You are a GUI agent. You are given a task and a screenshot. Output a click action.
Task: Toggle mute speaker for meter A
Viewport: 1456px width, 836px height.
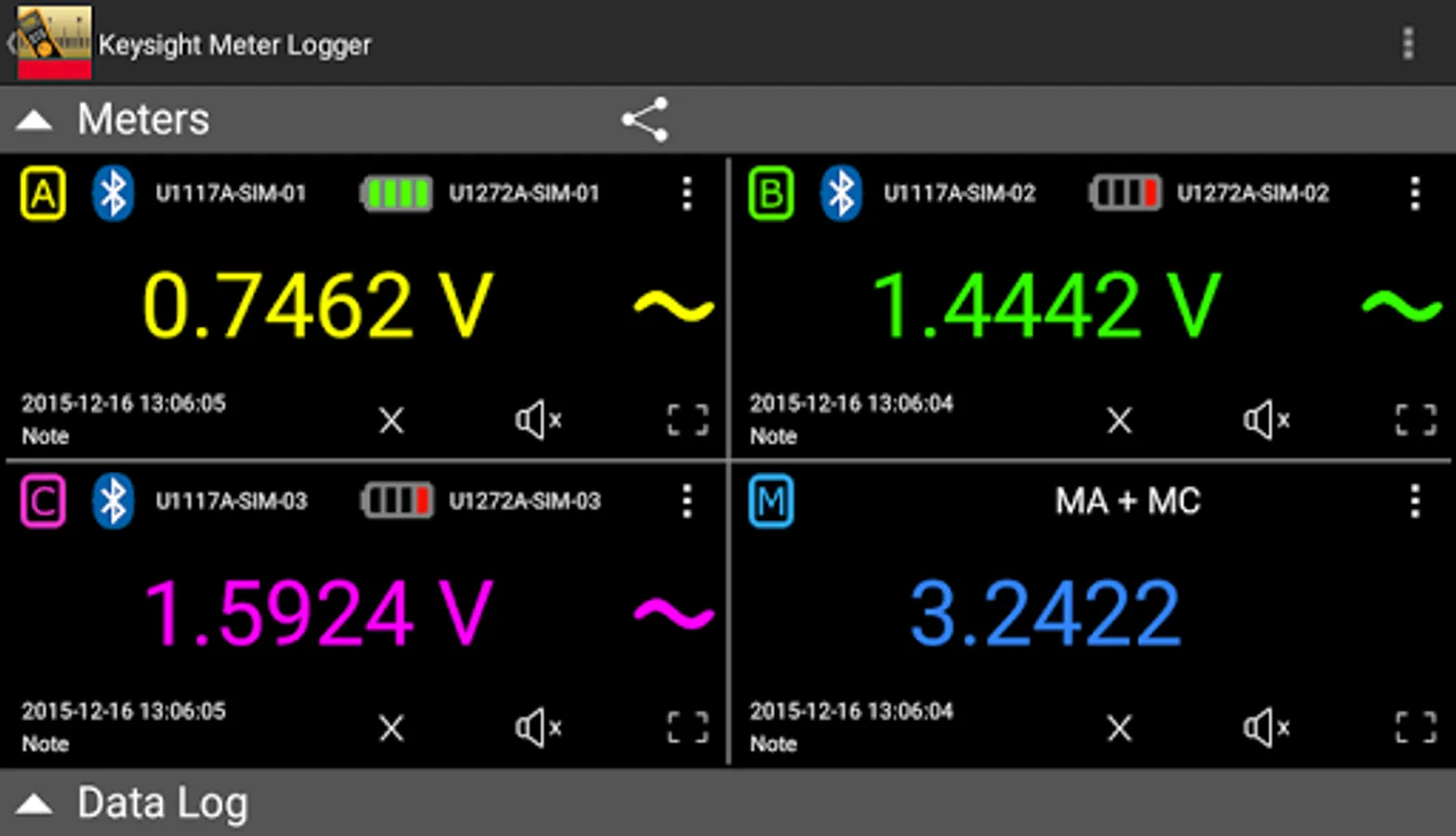pyautogui.click(x=539, y=420)
